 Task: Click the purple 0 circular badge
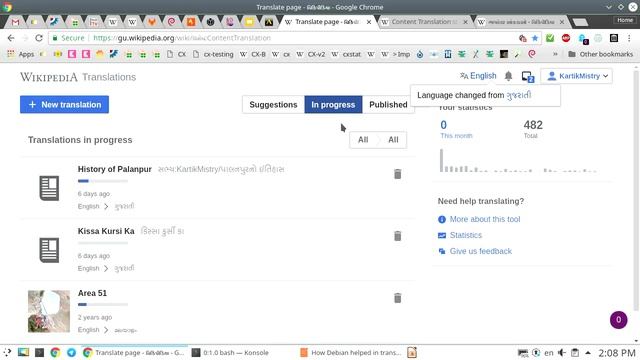tap(618, 320)
